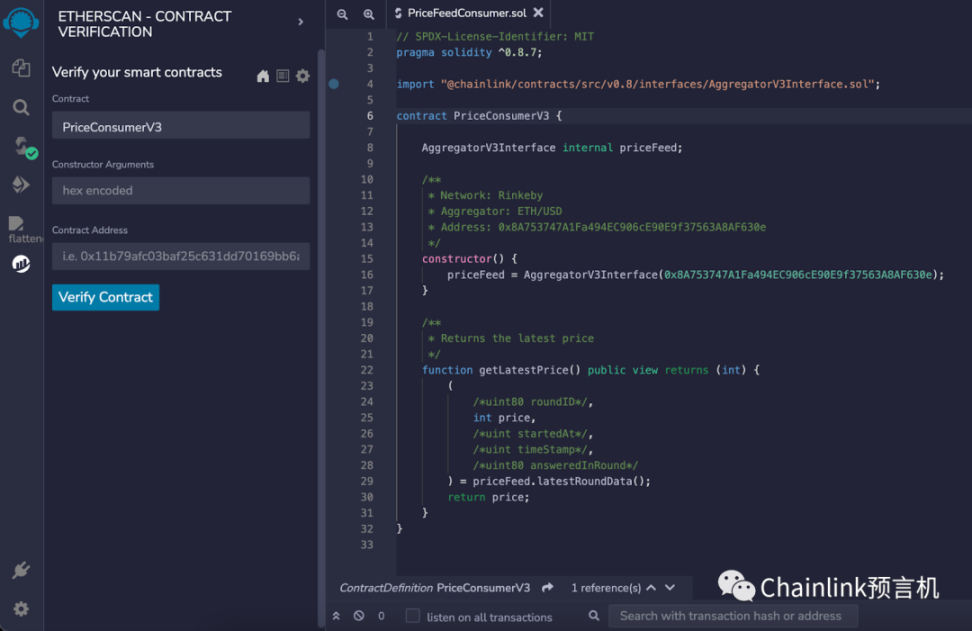Open Remix settings gear in sidebar
Screen dimensions: 972x631
coord(21,609)
